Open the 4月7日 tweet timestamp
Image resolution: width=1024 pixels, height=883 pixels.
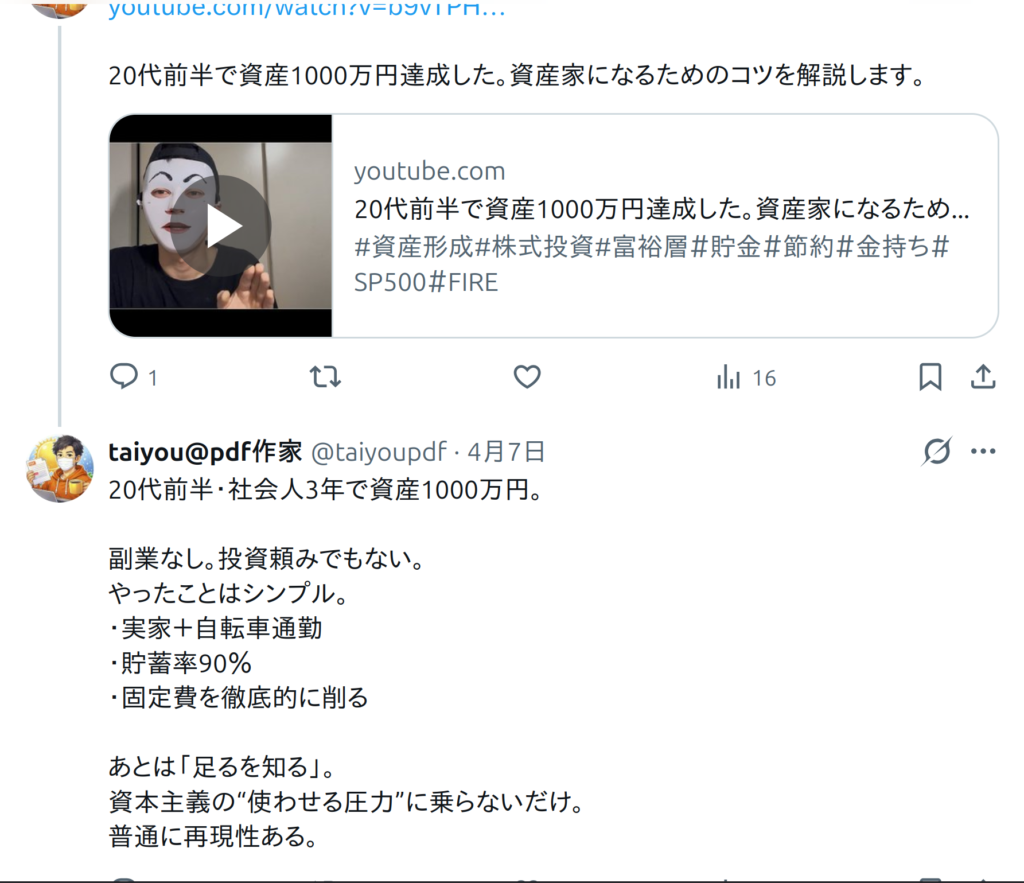tap(506, 451)
